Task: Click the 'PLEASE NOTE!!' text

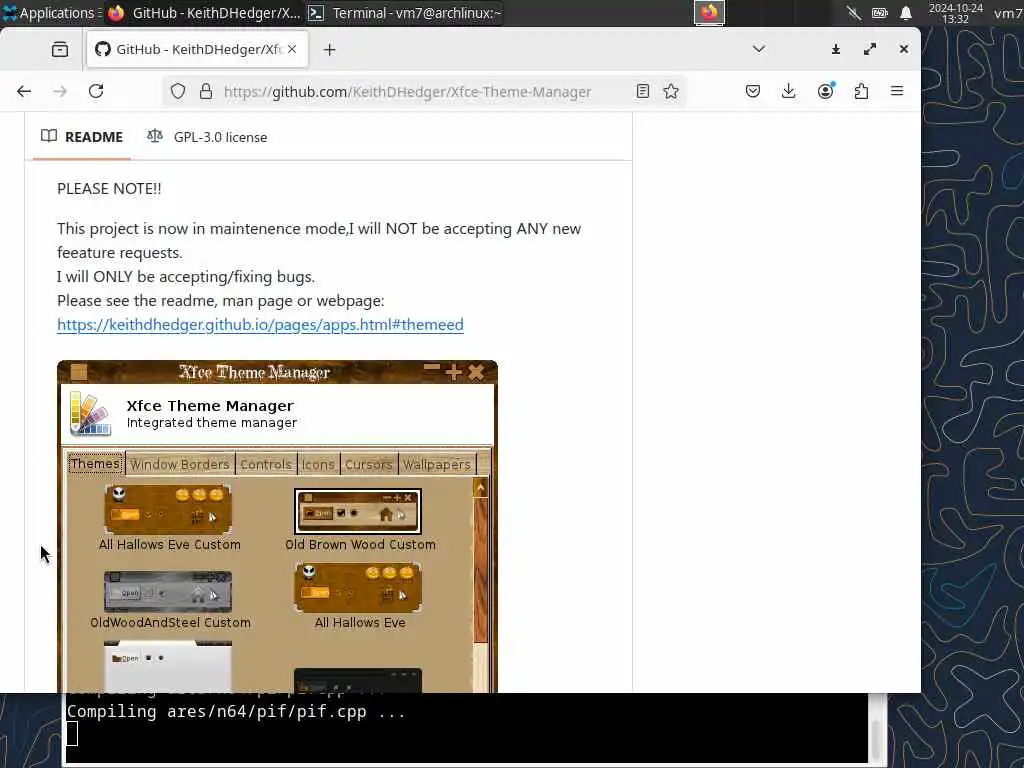Action: click(109, 189)
